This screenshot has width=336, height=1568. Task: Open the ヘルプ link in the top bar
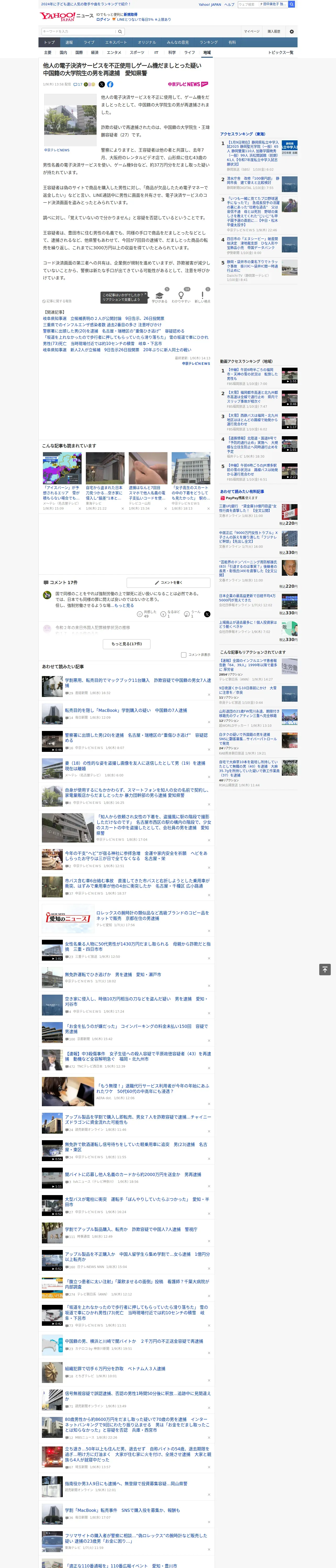[x=229, y=4]
